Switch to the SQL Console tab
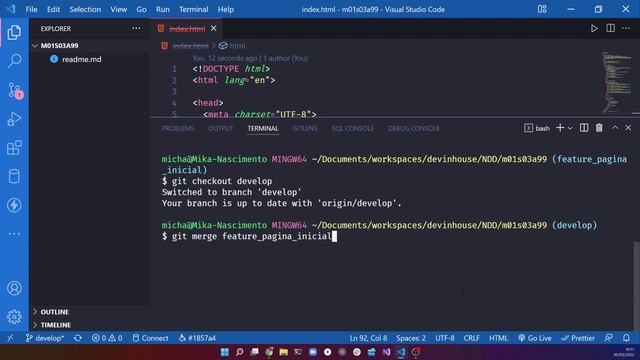The width and height of the screenshot is (640, 360). (353, 128)
